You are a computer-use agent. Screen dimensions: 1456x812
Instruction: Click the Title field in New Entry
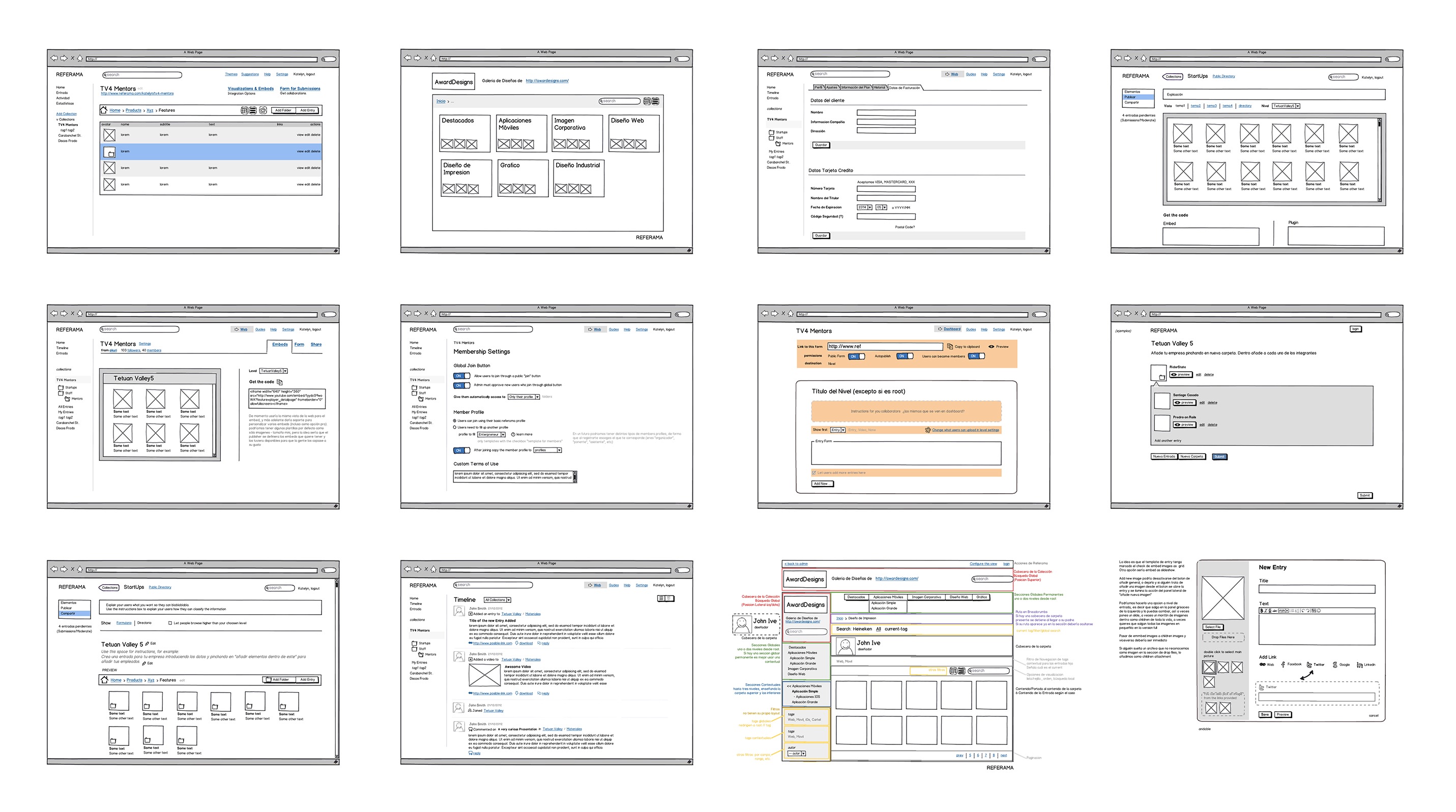click(x=1317, y=589)
